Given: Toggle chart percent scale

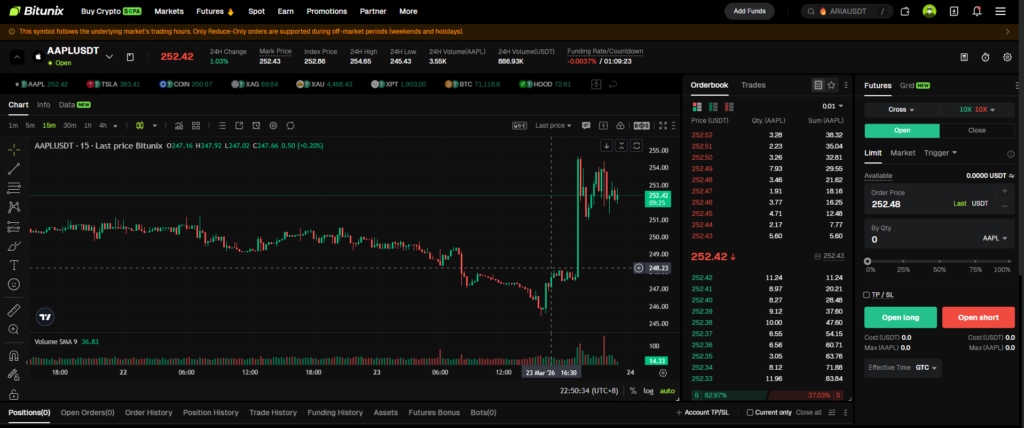Looking at the screenshot, I should pos(633,391).
